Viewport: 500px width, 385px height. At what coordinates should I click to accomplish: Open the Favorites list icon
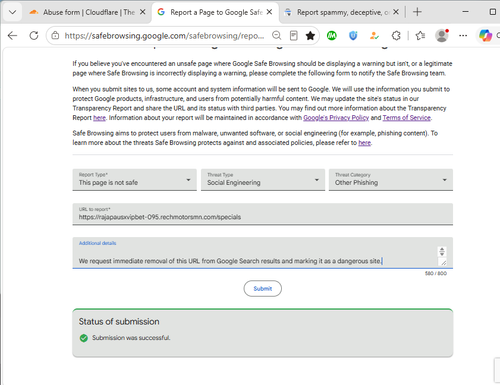click(x=420, y=36)
